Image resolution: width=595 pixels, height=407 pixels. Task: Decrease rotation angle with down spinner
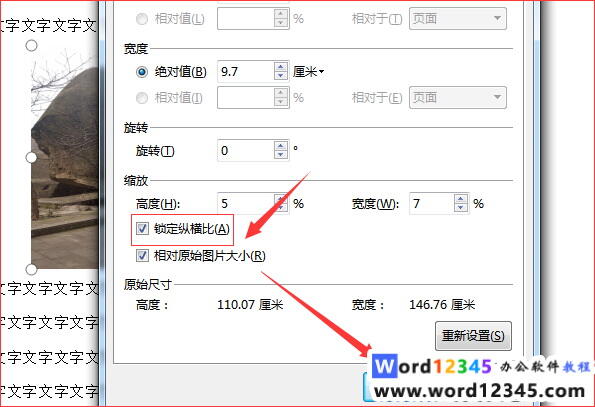pos(280,155)
